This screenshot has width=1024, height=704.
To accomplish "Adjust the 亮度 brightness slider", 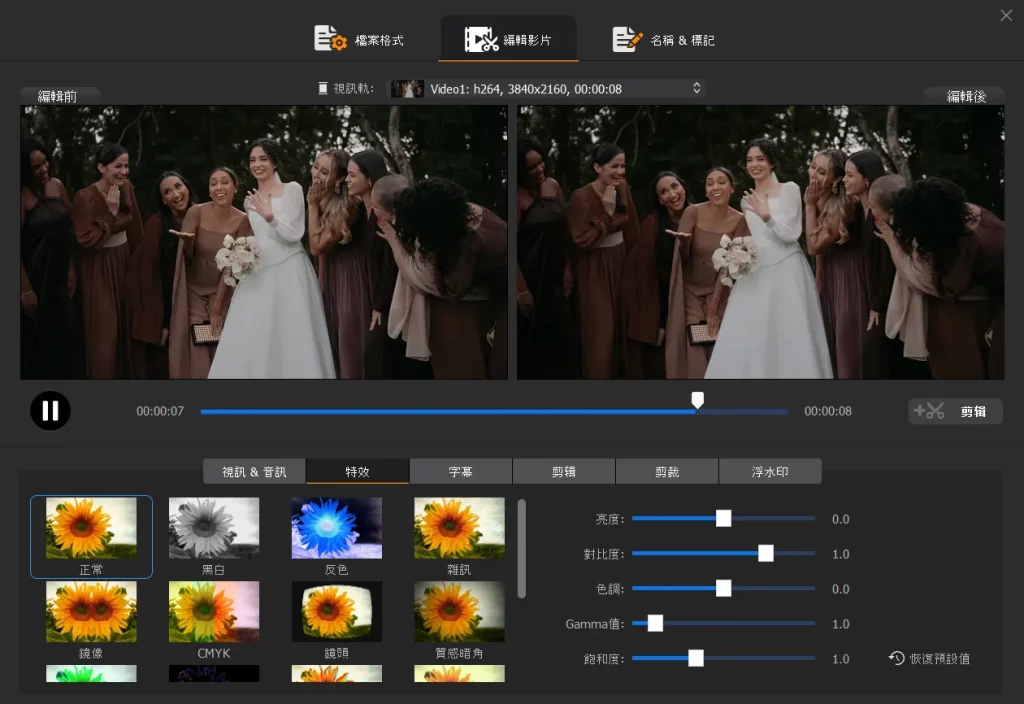I will (x=723, y=519).
